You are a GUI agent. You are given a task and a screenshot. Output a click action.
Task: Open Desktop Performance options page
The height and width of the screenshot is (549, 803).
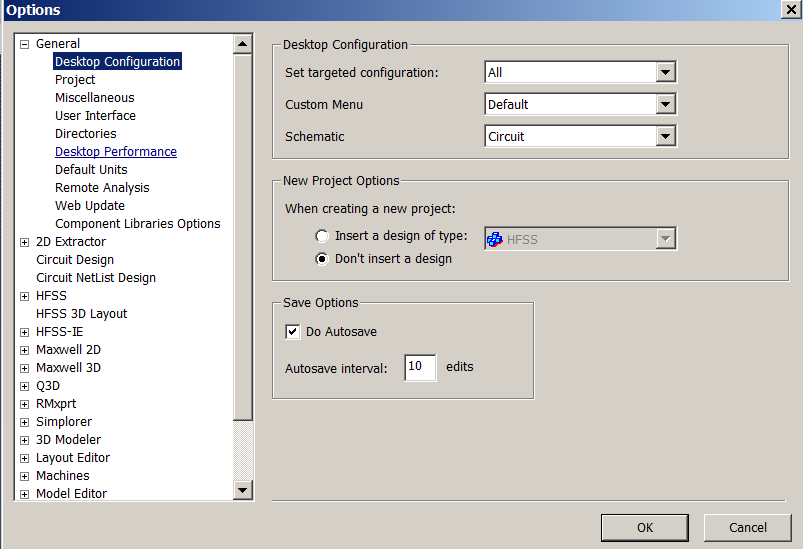(x=116, y=152)
